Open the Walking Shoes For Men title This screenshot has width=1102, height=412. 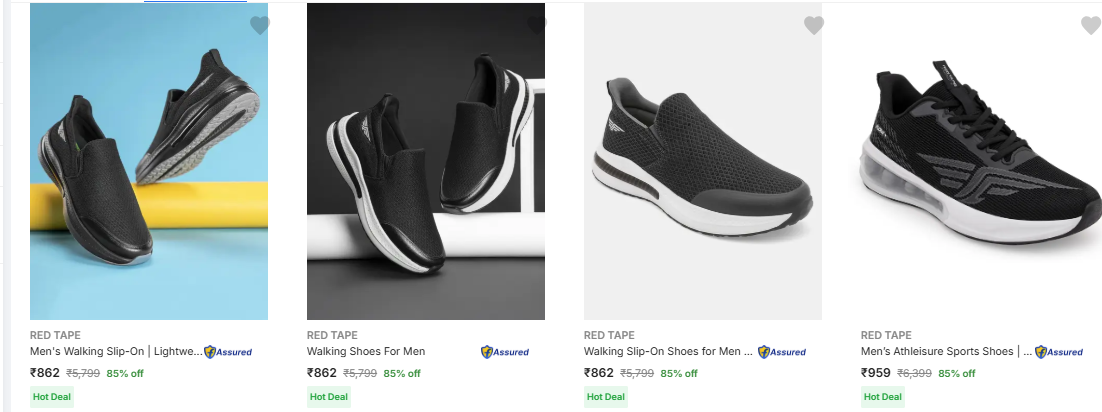pos(366,352)
